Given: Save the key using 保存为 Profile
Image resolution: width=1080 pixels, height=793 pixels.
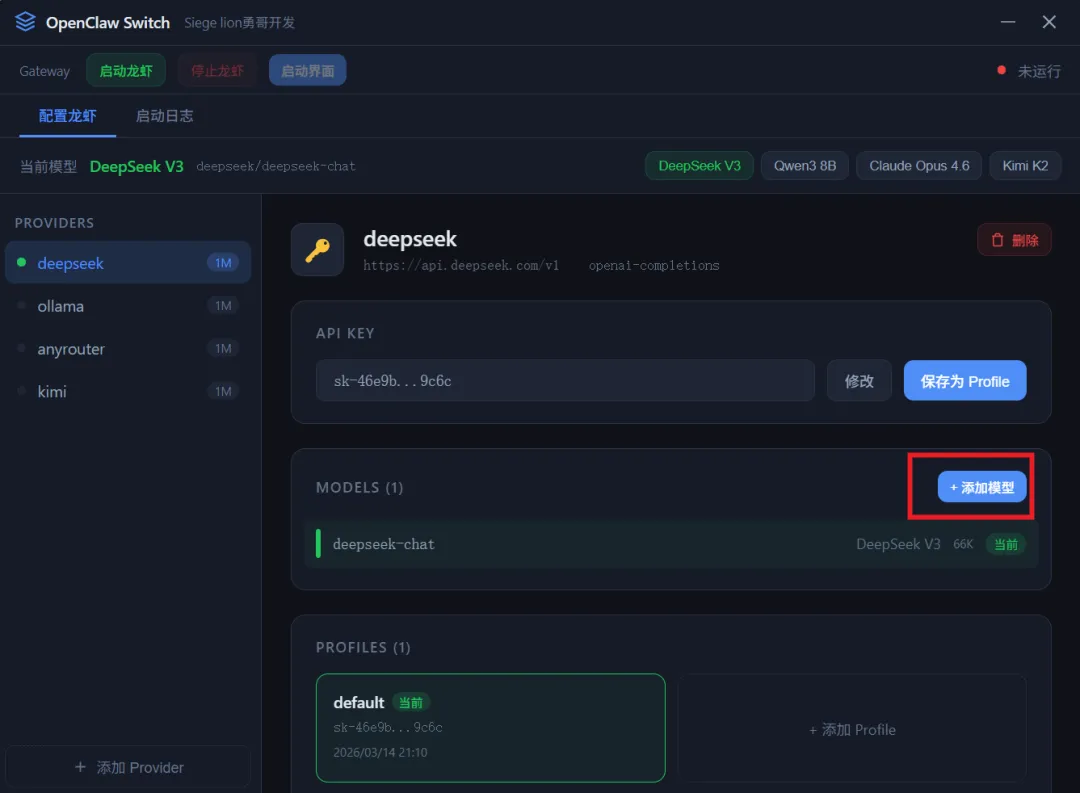Looking at the screenshot, I should tap(965, 380).
